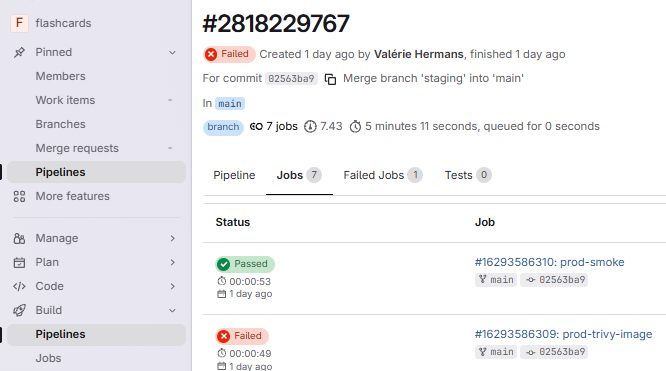Image resolution: width=666 pixels, height=371 pixels.
Task: Switch to the Failed Jobs tab
Action: [x=383, y=175]
